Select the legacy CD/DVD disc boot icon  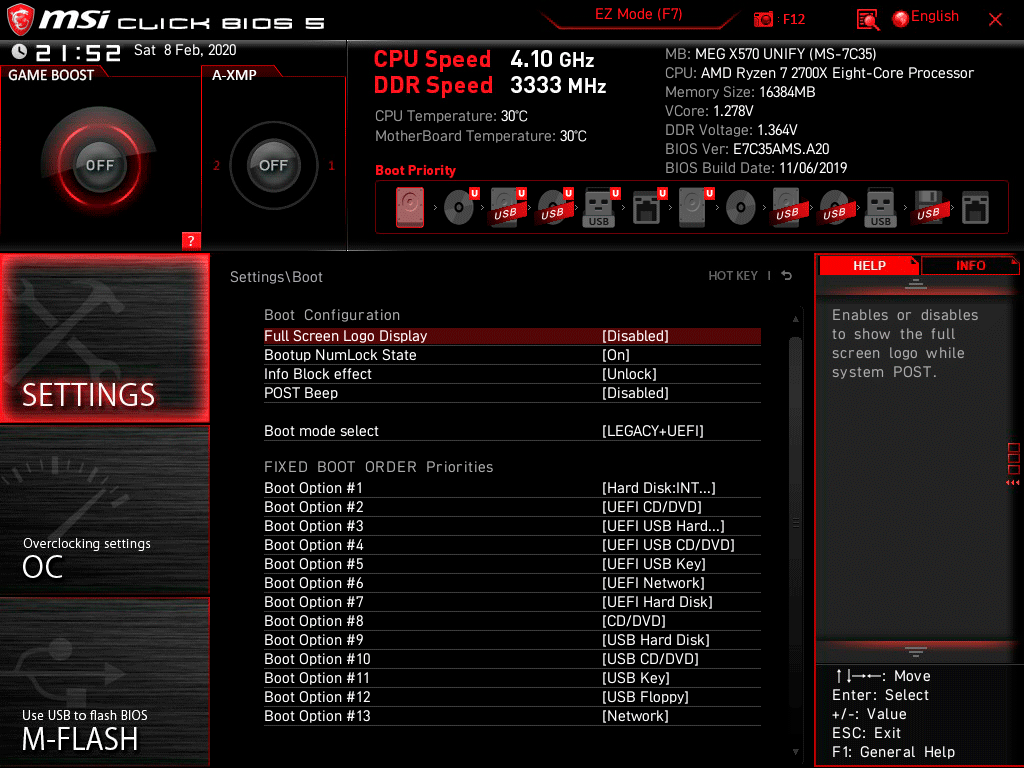741,208
